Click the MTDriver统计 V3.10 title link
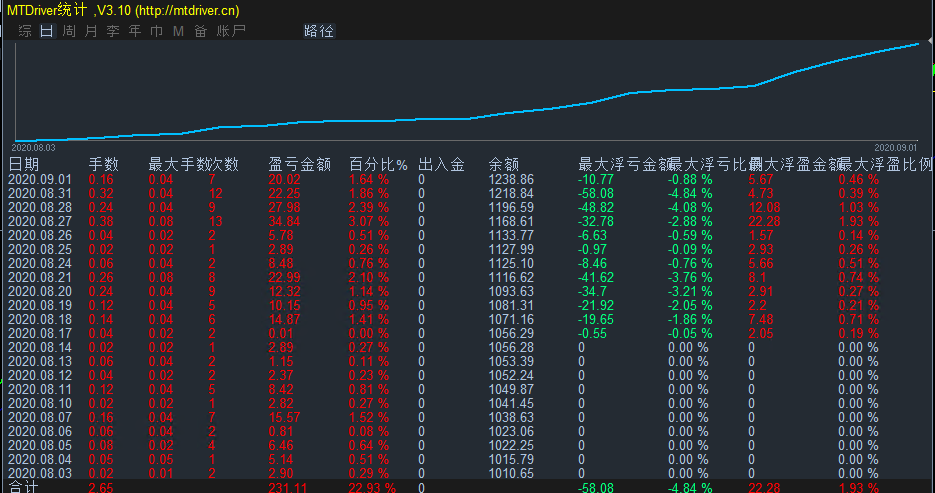This screenshot has height=493, width=935. point(126,10)
